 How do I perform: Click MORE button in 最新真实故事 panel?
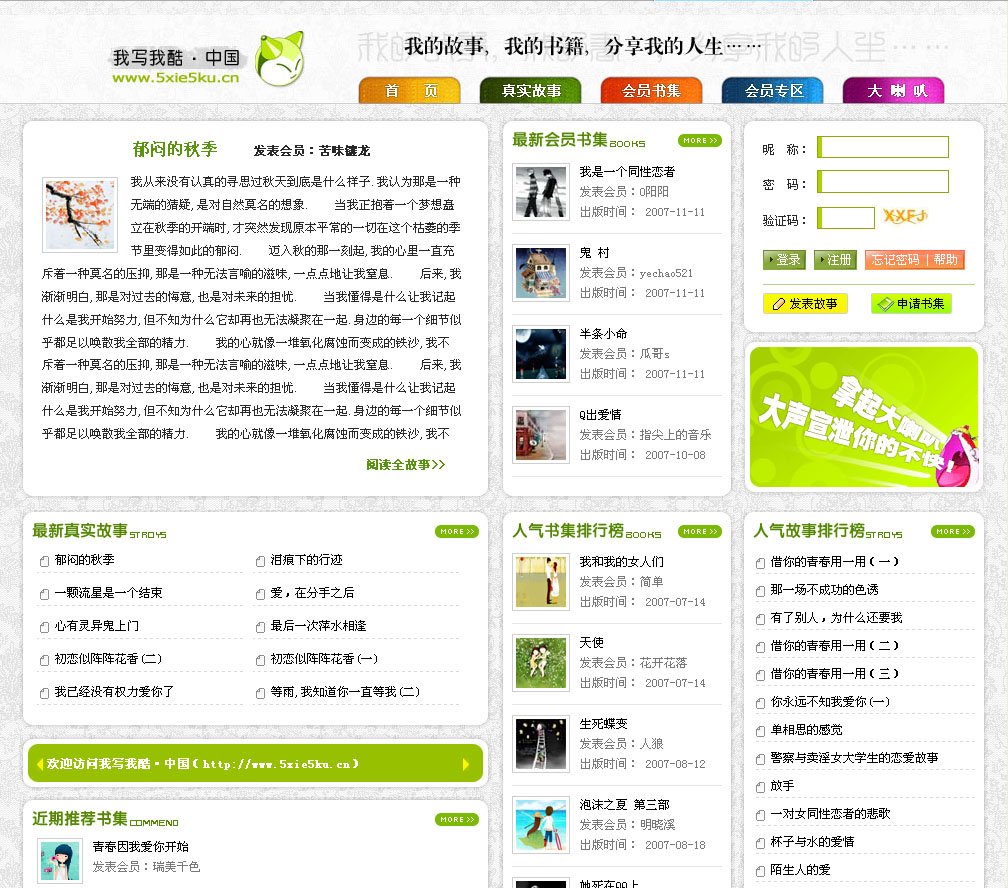(457, 531)
